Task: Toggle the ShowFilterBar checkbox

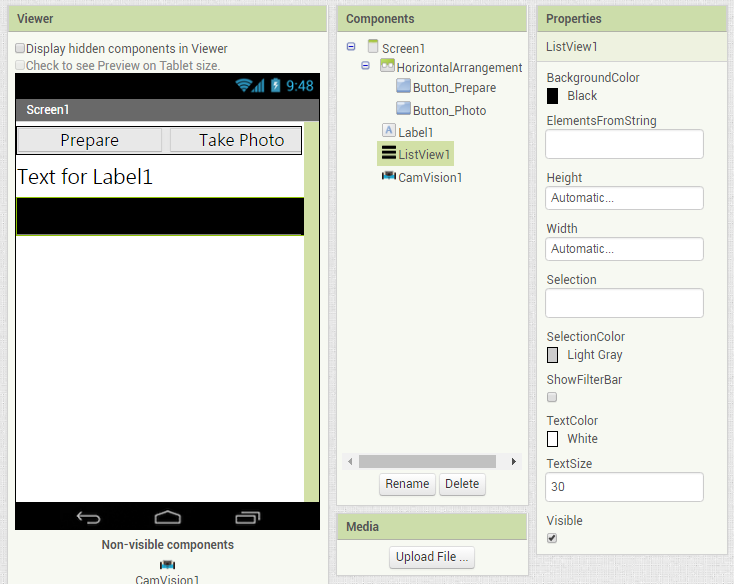Action: coord(552,397)
